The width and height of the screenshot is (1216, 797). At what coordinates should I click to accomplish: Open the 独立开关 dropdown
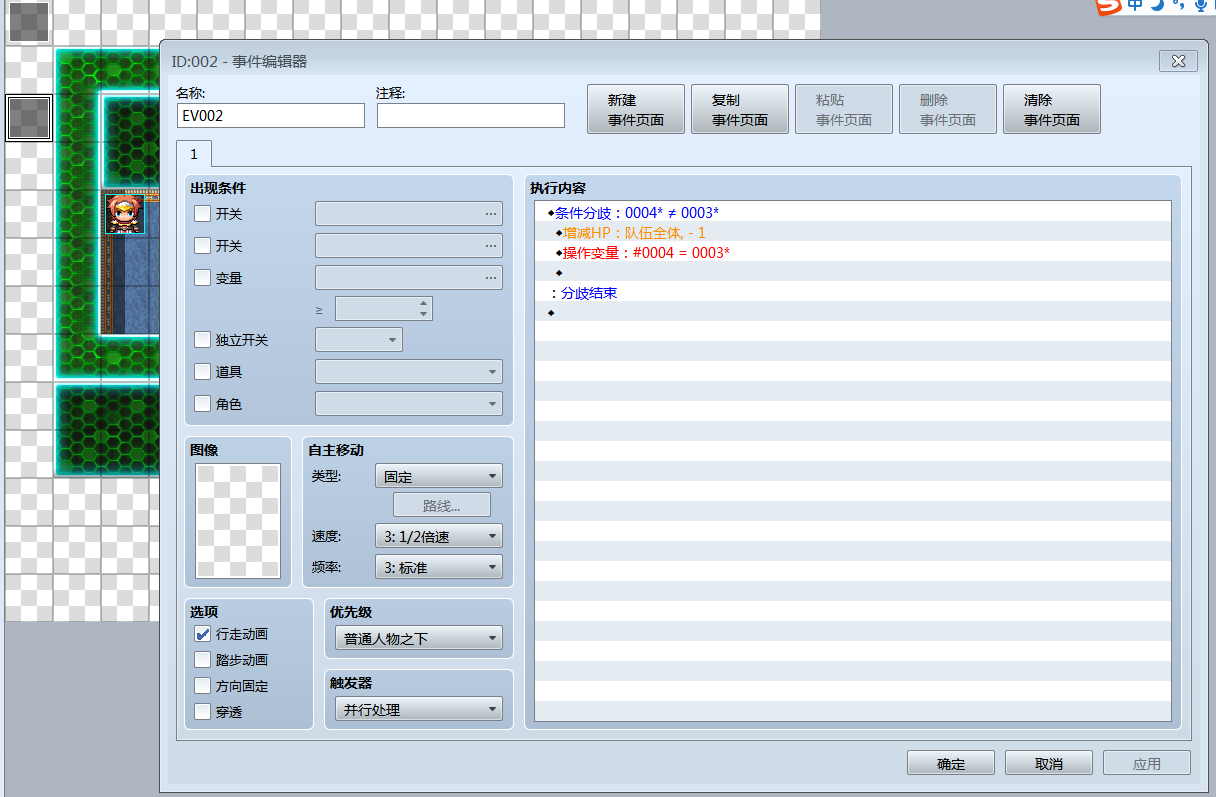point(359,339)
